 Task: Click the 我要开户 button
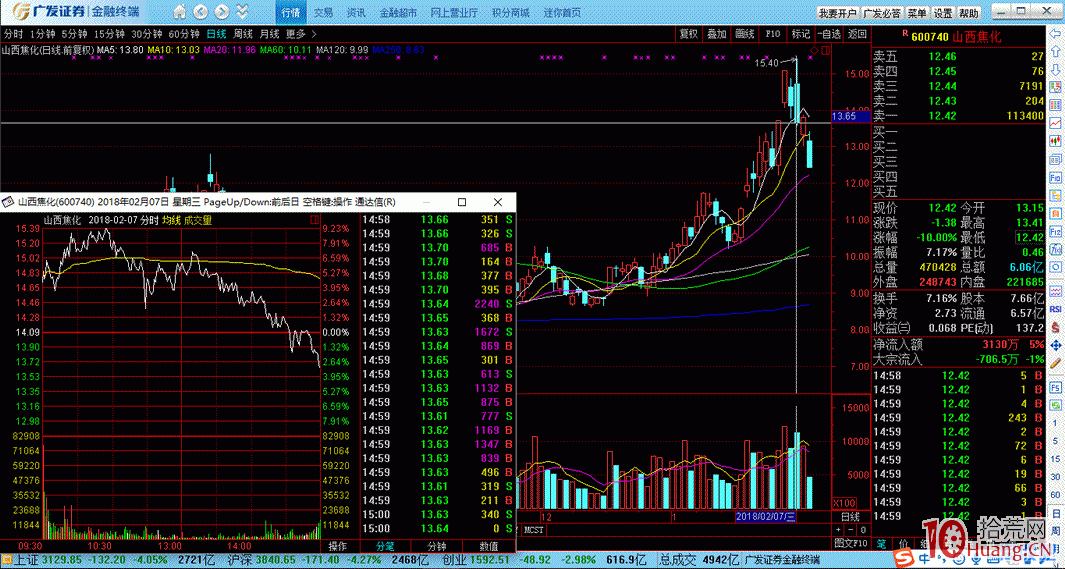click(836, 13)
